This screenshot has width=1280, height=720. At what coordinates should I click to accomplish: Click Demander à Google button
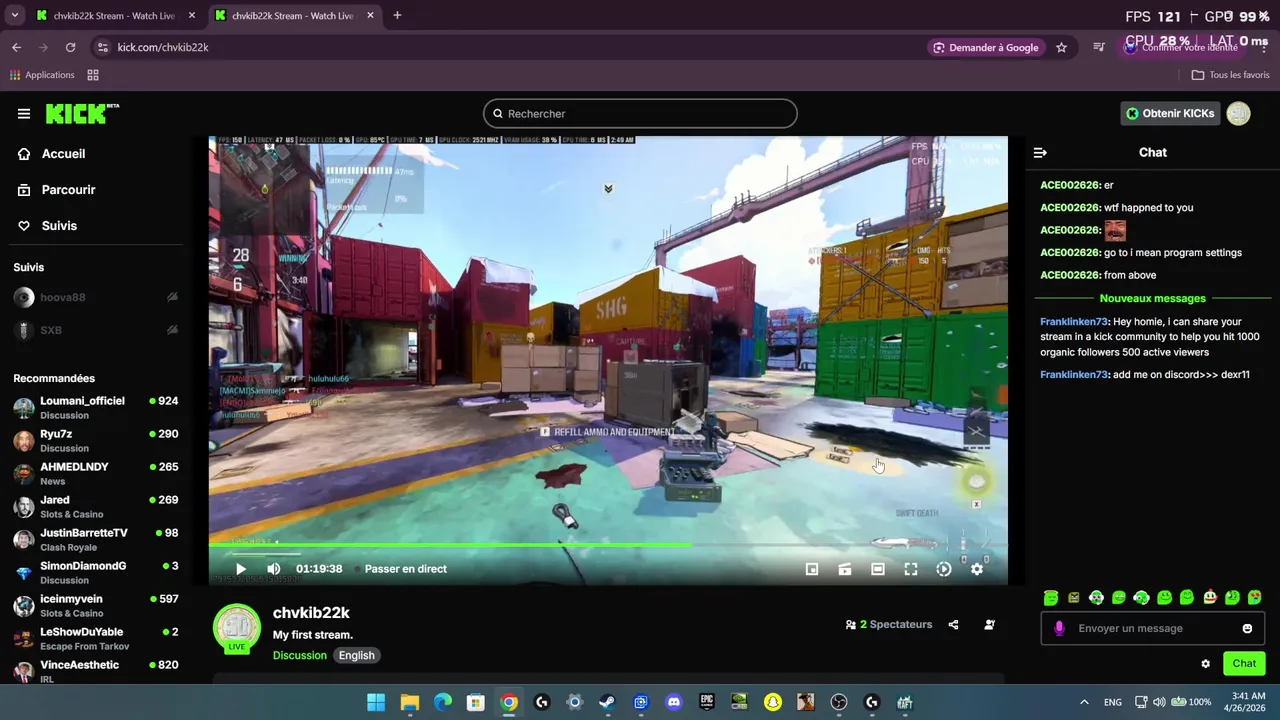coord(985,47)
